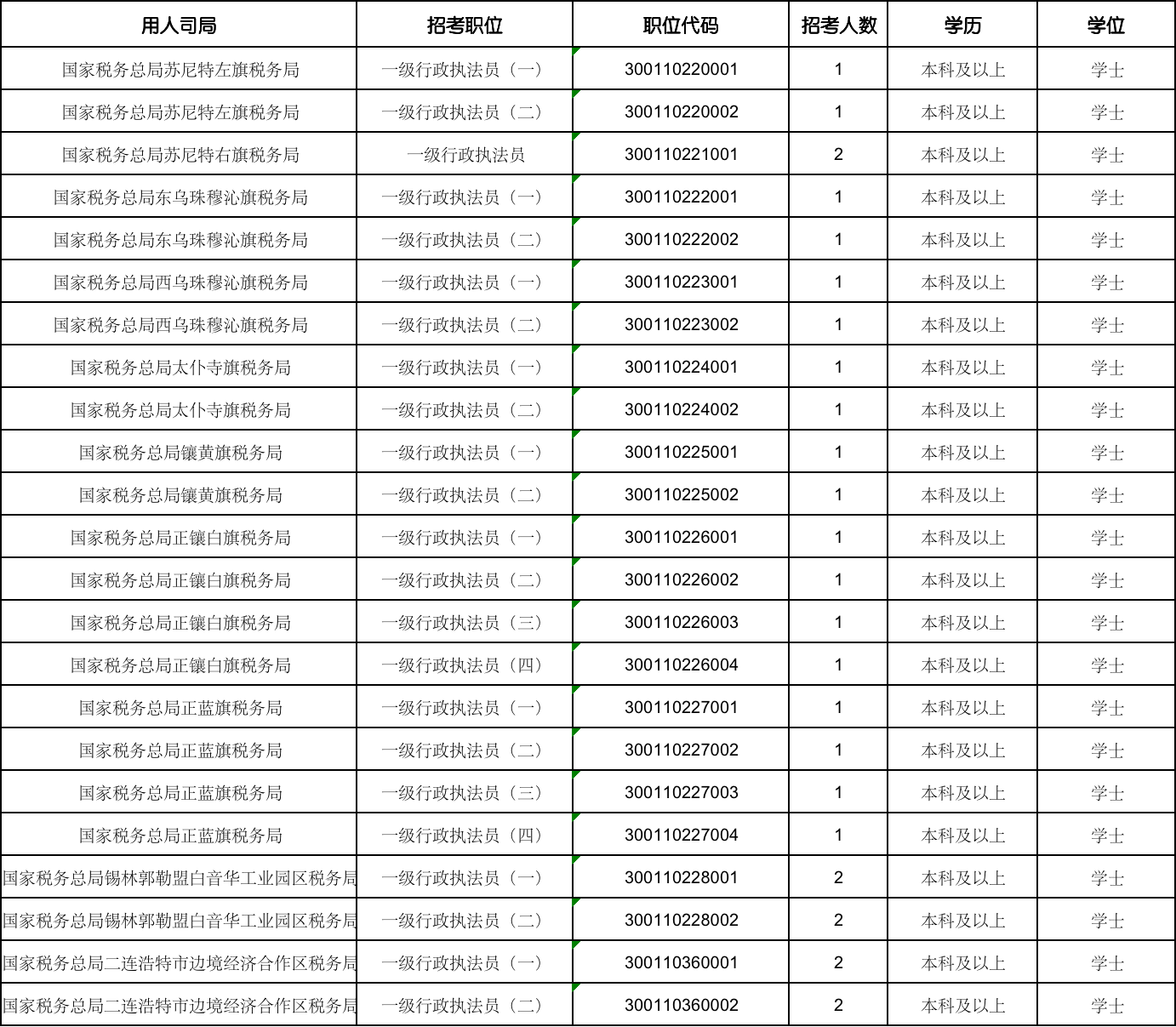The width and height of the screenshot is (1176, 1027).
Task: Click 一级行政执法员（三） in the 300110227003 row
Action: [x=465, y=793]
